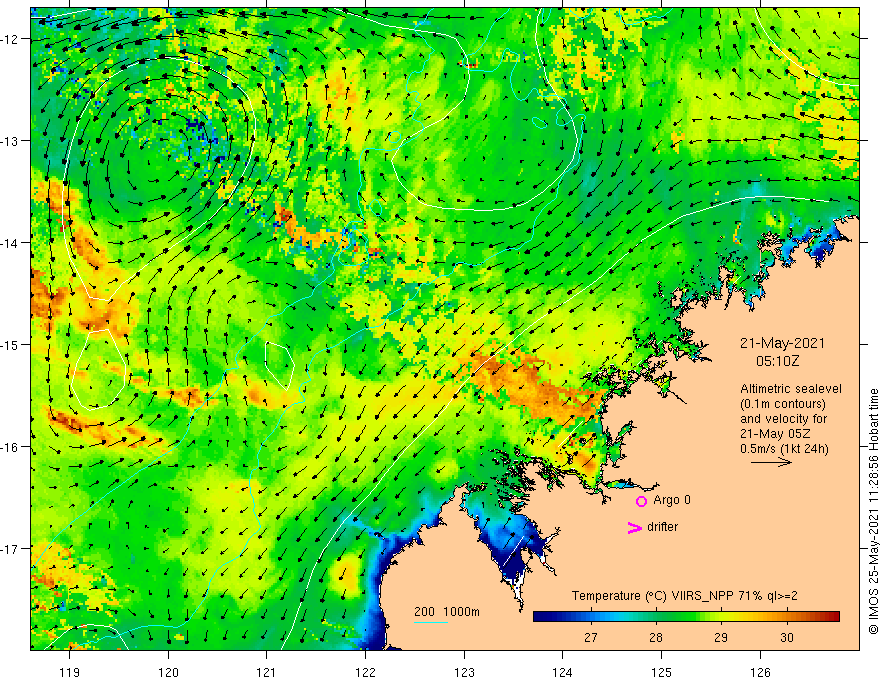Click the '21-May 05Z' text
The image size is (880, 680).
click(x=774, y=434)
